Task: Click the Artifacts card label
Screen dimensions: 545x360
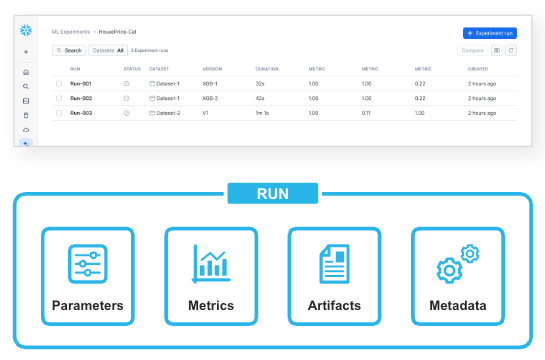Action: [x=334, y=305]
